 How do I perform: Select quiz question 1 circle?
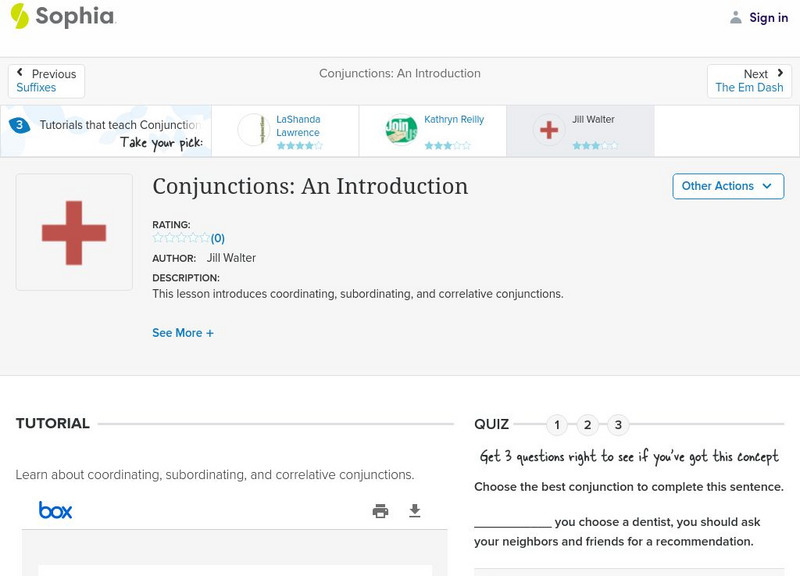point(557,425)
